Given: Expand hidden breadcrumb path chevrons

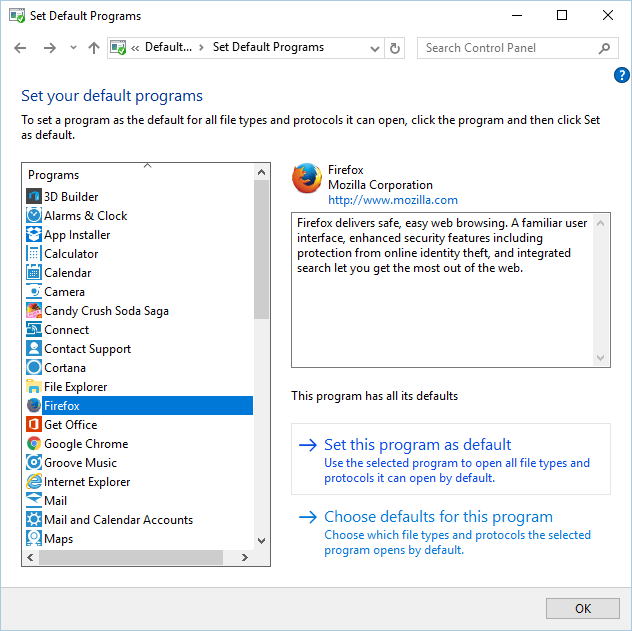Looking at the screenshot, I should coord(135,48).
